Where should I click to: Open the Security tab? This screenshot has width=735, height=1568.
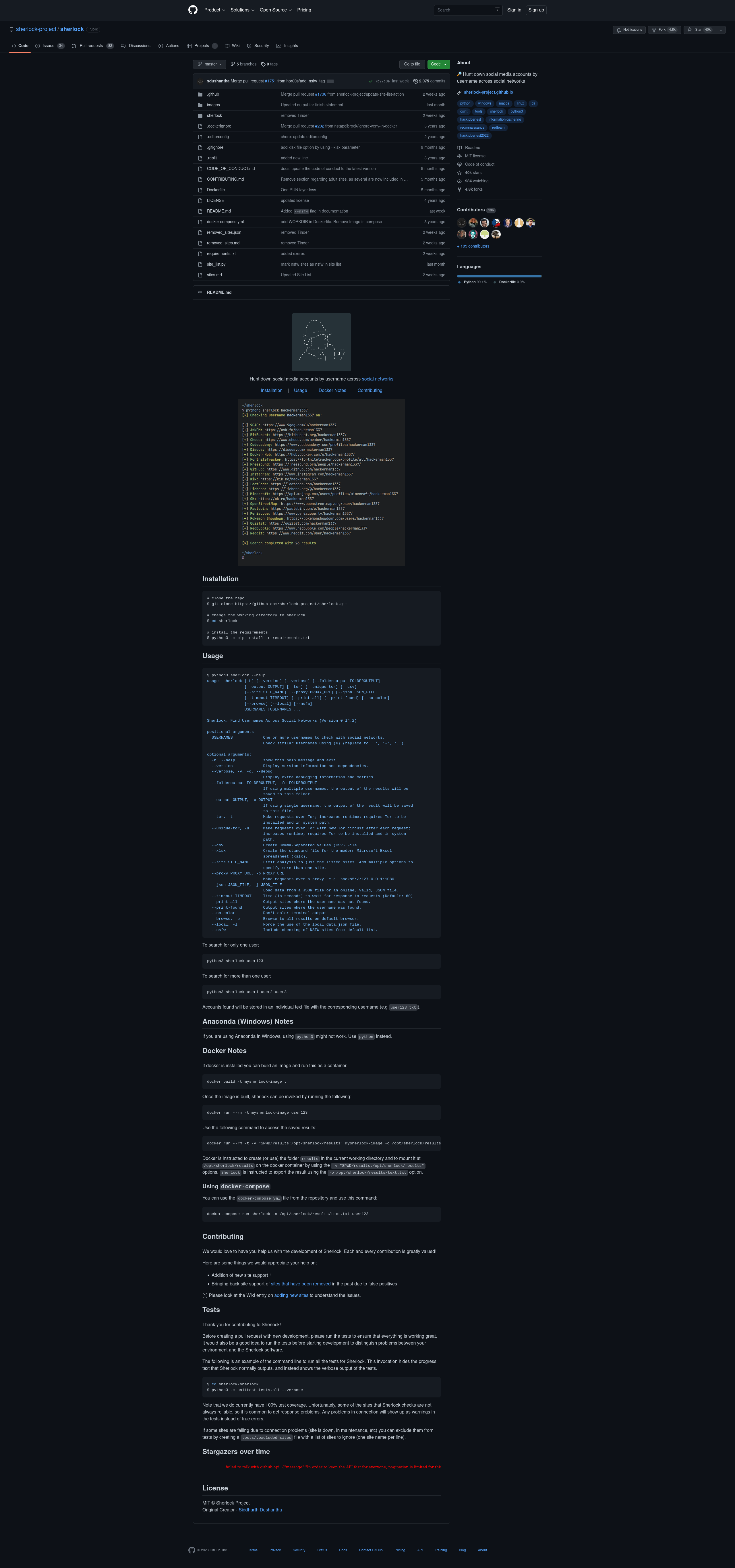coord(258,46)
